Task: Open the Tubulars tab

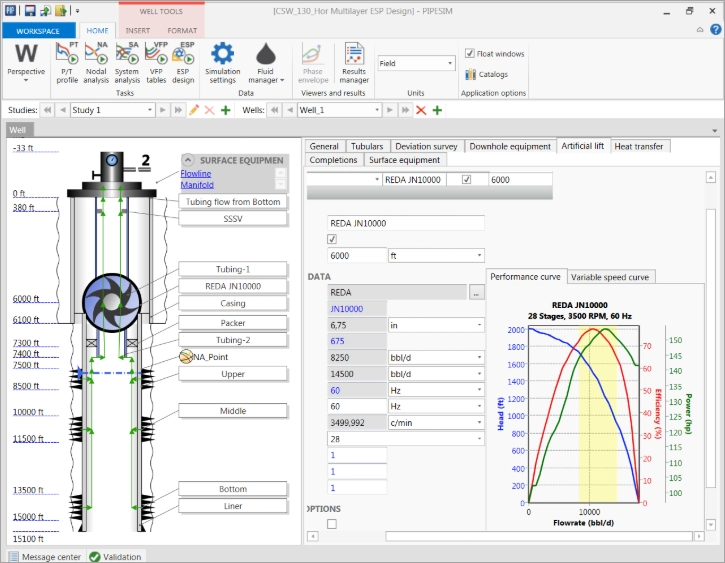Action: point(367,146)
